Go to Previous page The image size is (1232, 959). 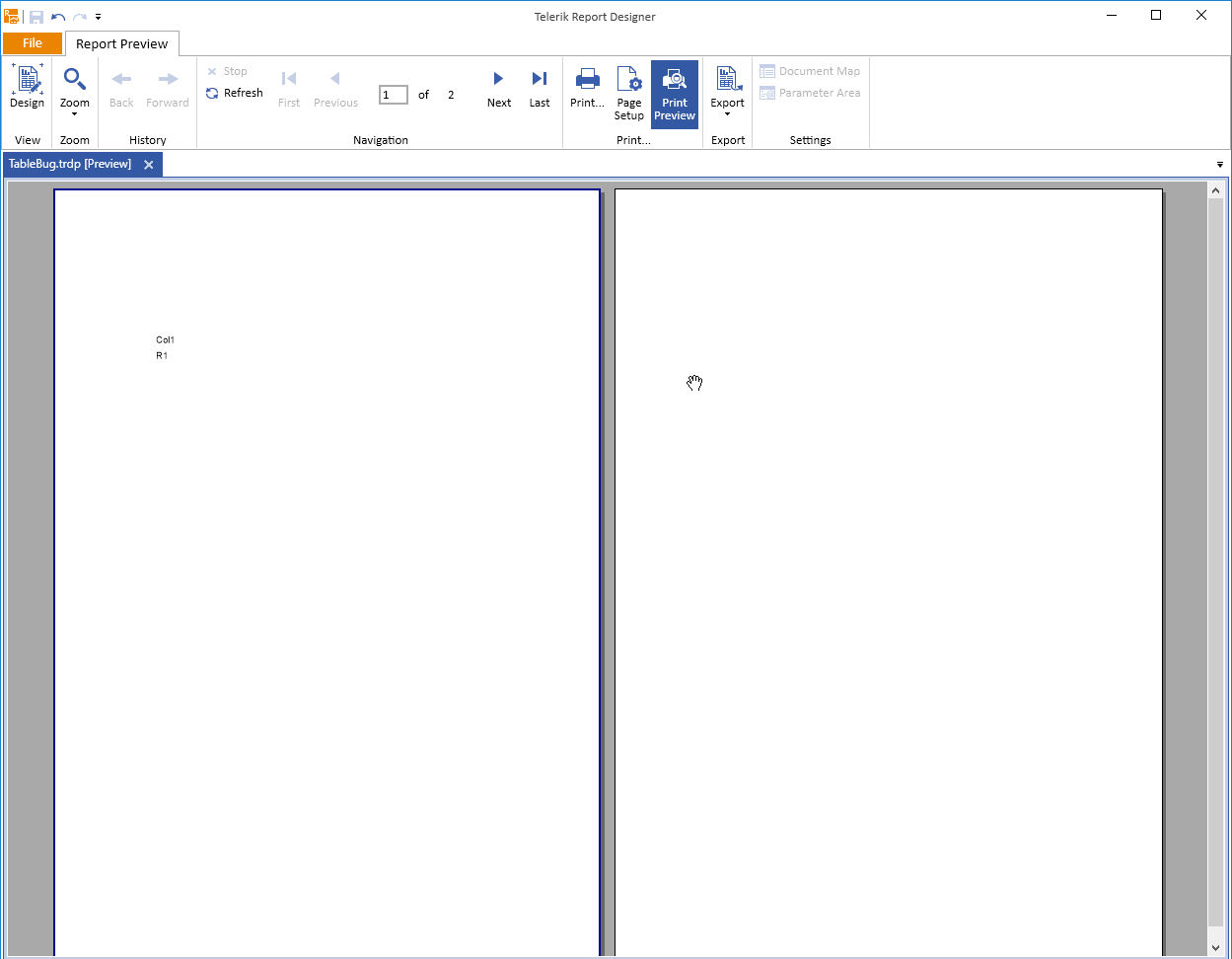335,88
